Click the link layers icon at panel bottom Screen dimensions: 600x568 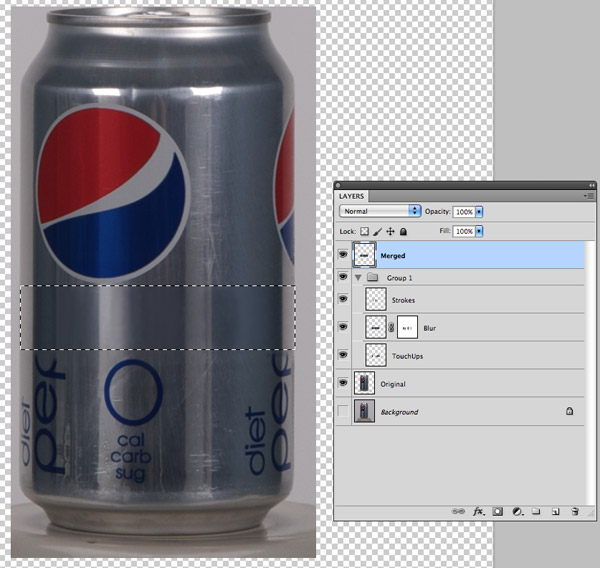tap(458, 511)
